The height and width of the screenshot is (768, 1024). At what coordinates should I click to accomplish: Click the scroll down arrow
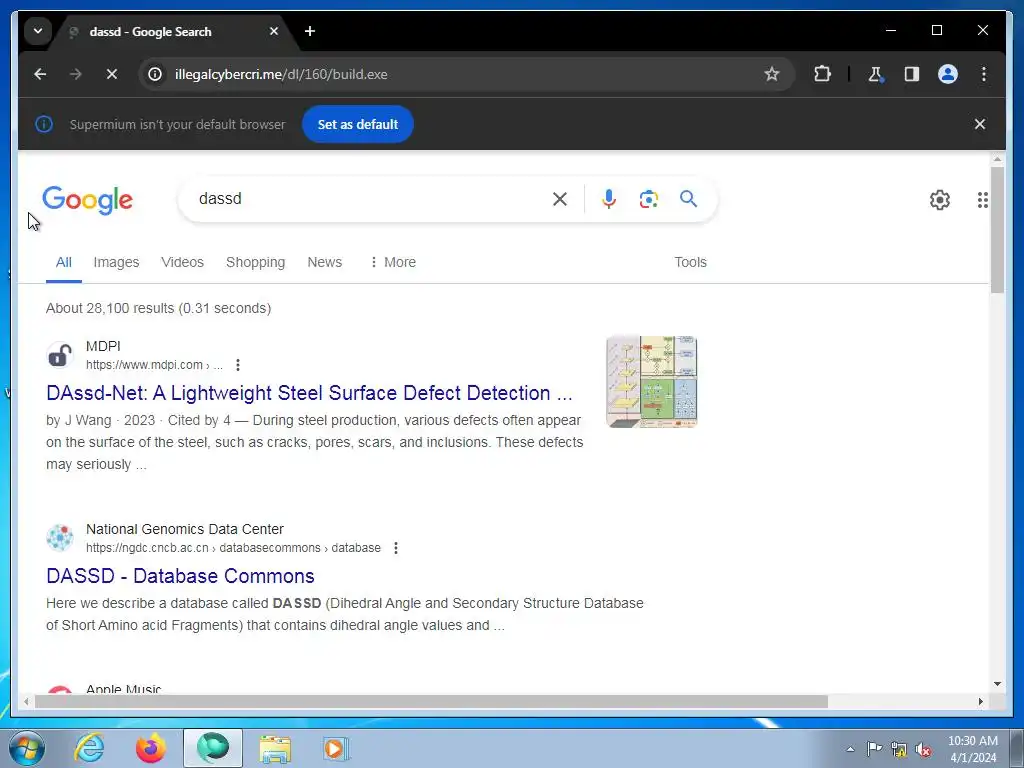[997, 684]
